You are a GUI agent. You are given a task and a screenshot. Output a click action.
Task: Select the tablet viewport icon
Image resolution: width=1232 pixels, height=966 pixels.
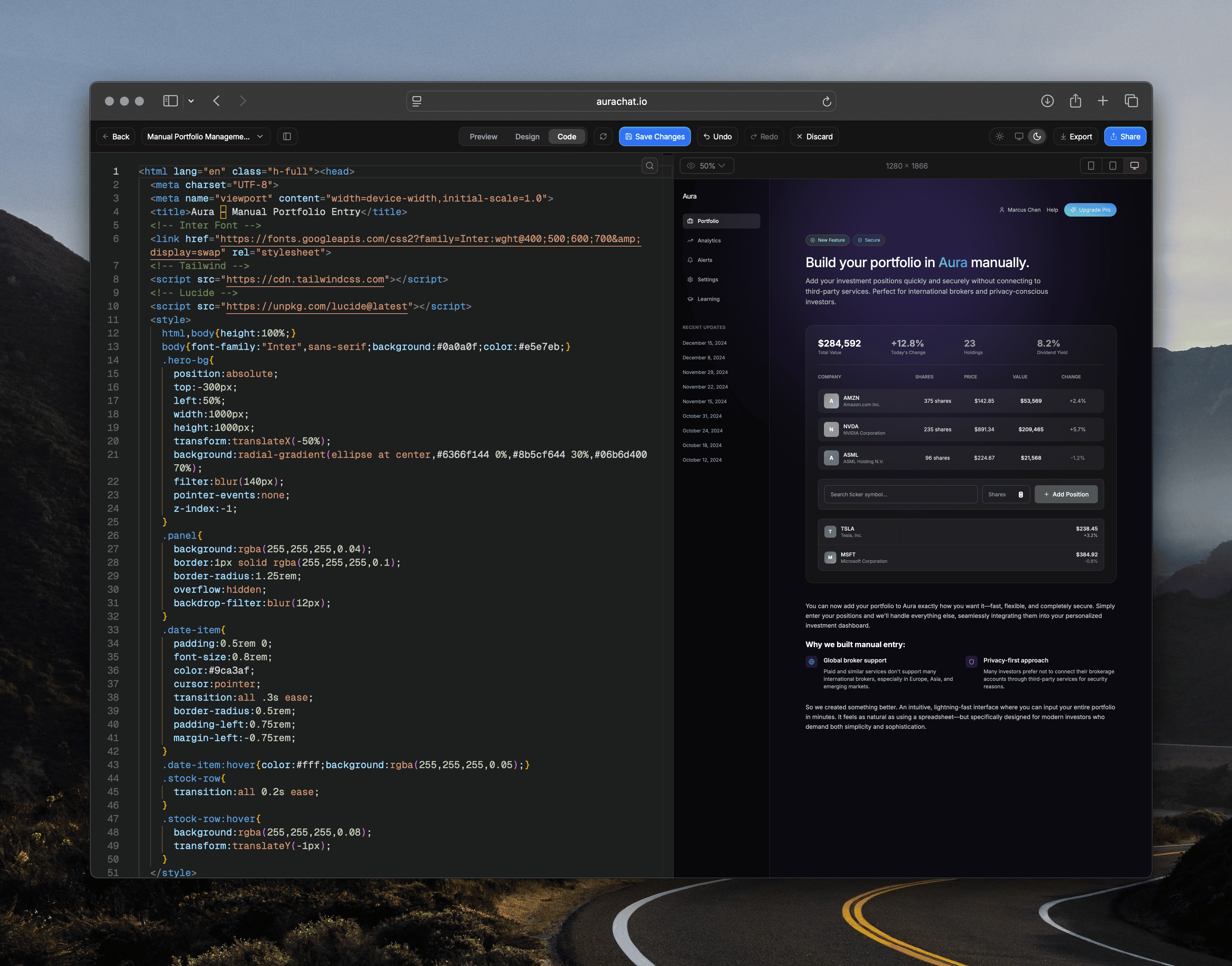[x=1113, y=166]
